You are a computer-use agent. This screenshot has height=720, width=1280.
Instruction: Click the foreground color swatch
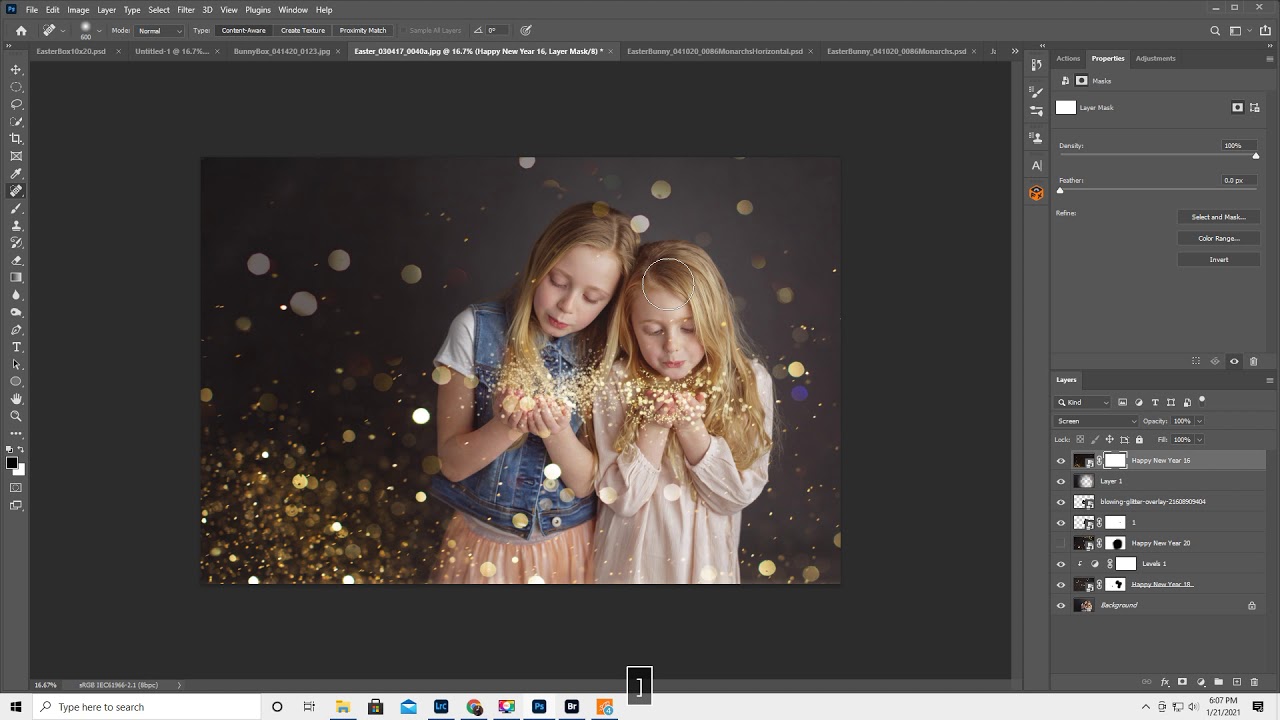coord(12,463)
